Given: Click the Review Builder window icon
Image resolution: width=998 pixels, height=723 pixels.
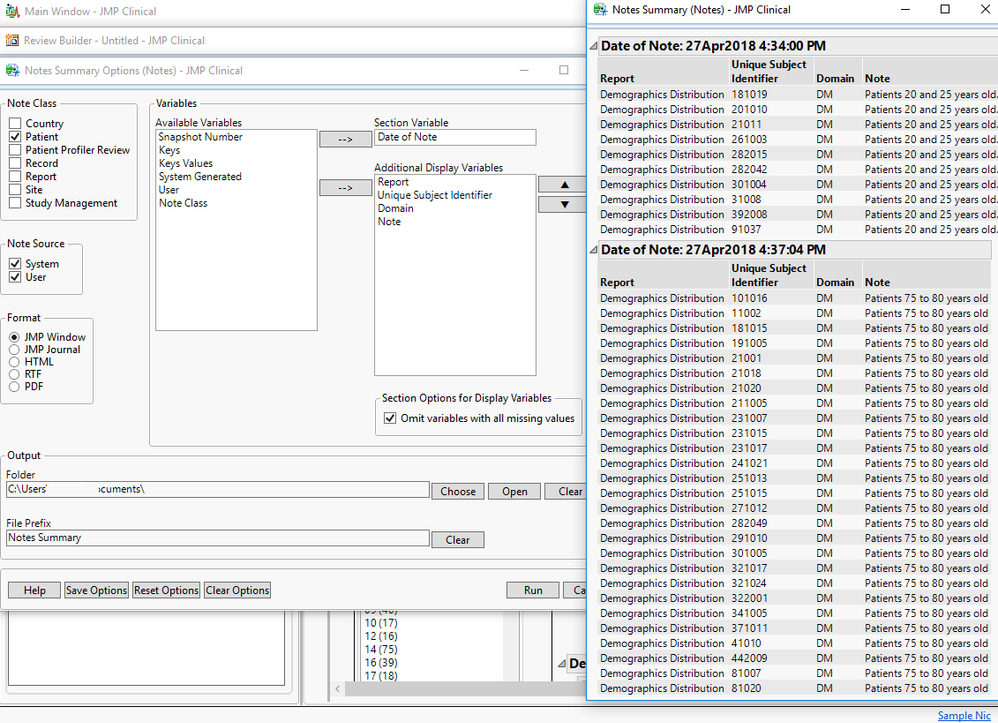Looking at the screenshot, I should [12, 40].
